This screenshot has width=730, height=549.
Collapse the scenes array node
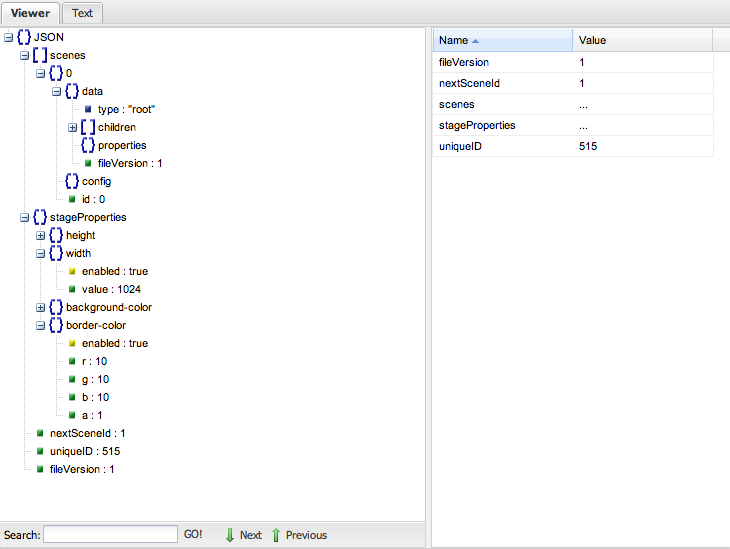click(25, 55)
